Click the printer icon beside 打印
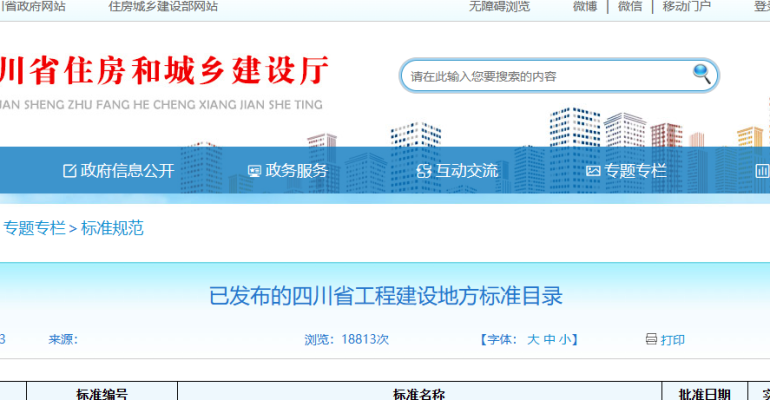770x400 pixels. coord(651,339)
